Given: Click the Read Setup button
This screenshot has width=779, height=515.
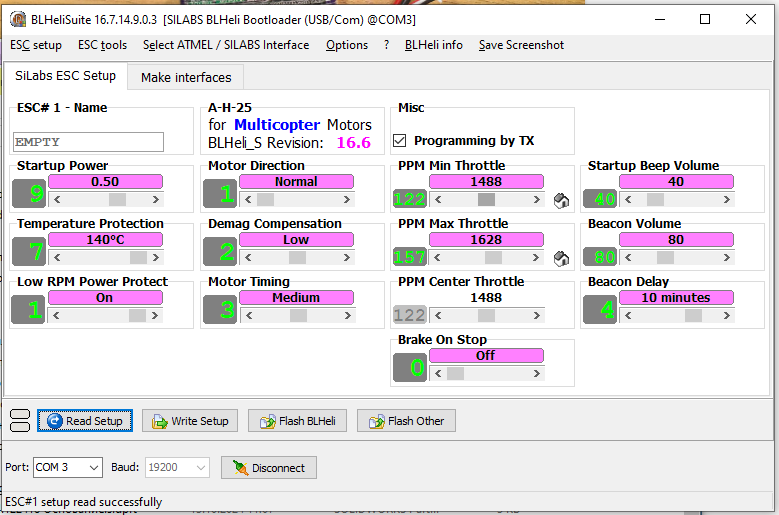Looking at the screenshot, I should 85,421.
